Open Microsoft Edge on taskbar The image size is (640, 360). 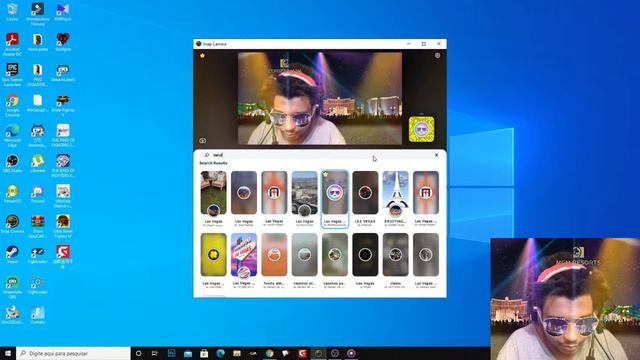pos(220,353)
